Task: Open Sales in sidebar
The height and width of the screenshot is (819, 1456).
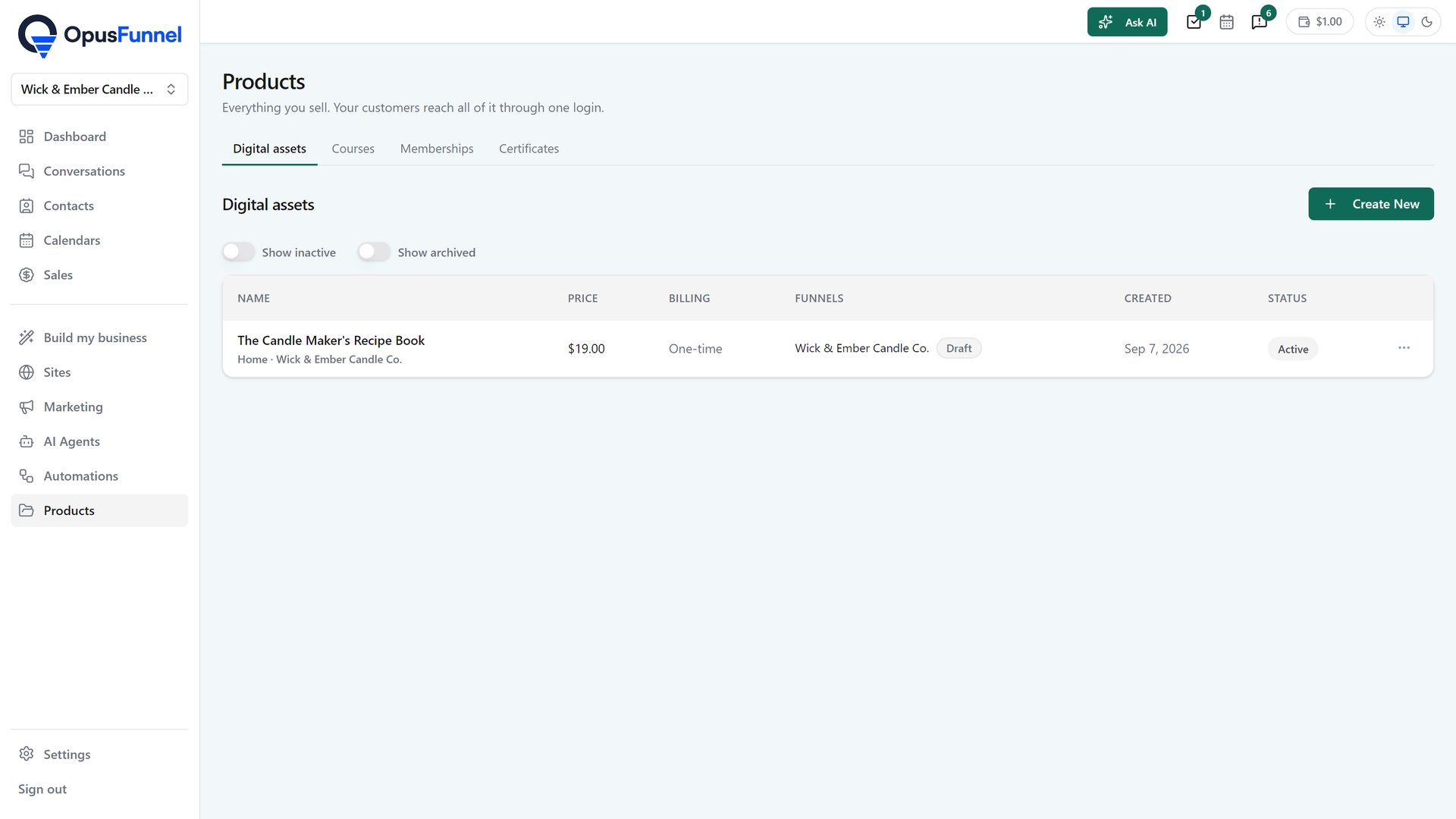Action: pyautogui.click(x=99, y=275)
